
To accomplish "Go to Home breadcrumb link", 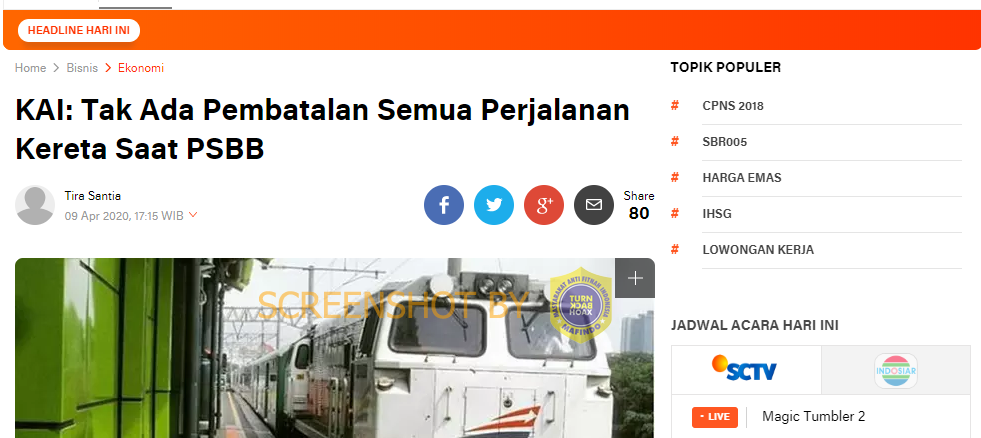I will (31, 68).
